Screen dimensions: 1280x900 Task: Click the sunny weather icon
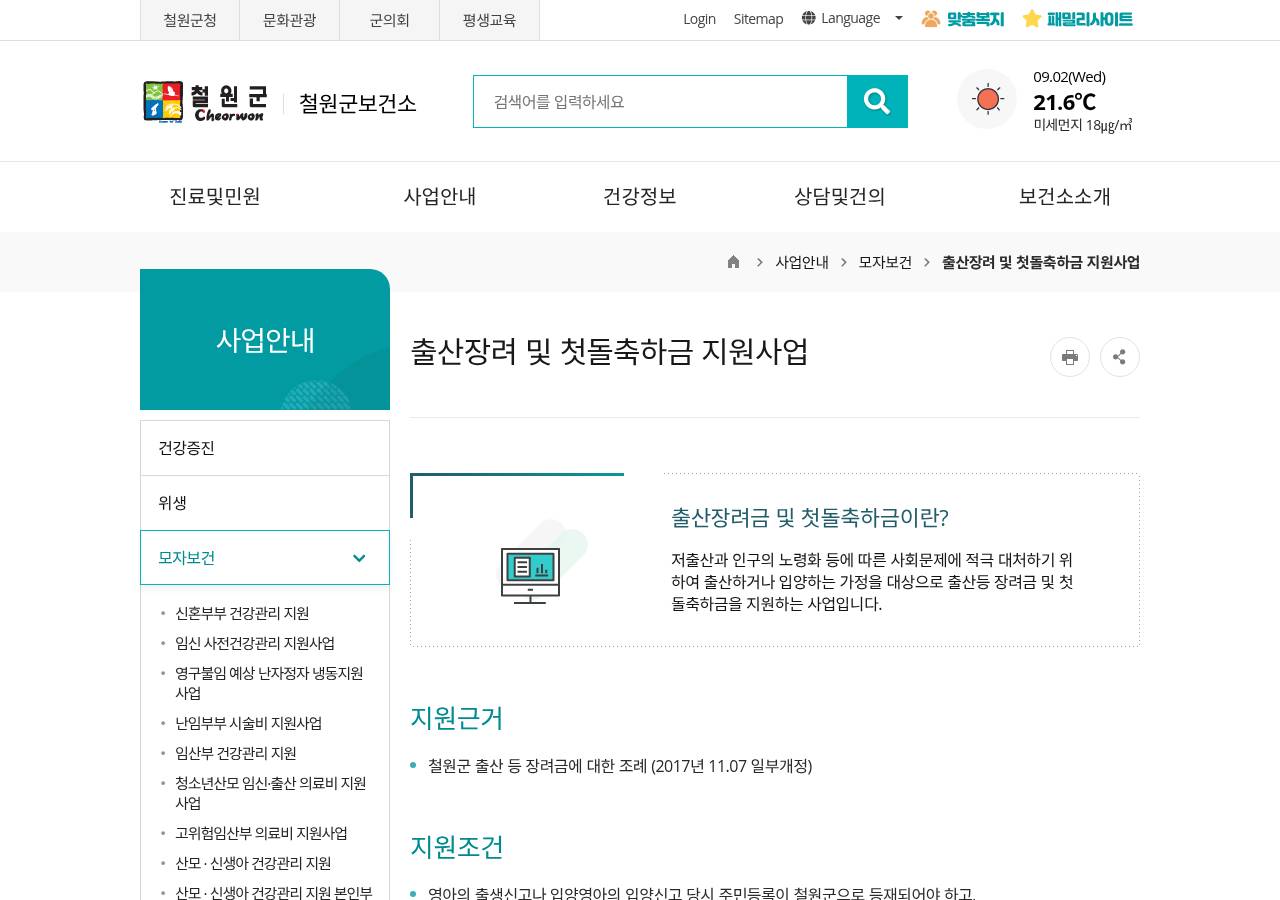(987, 99)
